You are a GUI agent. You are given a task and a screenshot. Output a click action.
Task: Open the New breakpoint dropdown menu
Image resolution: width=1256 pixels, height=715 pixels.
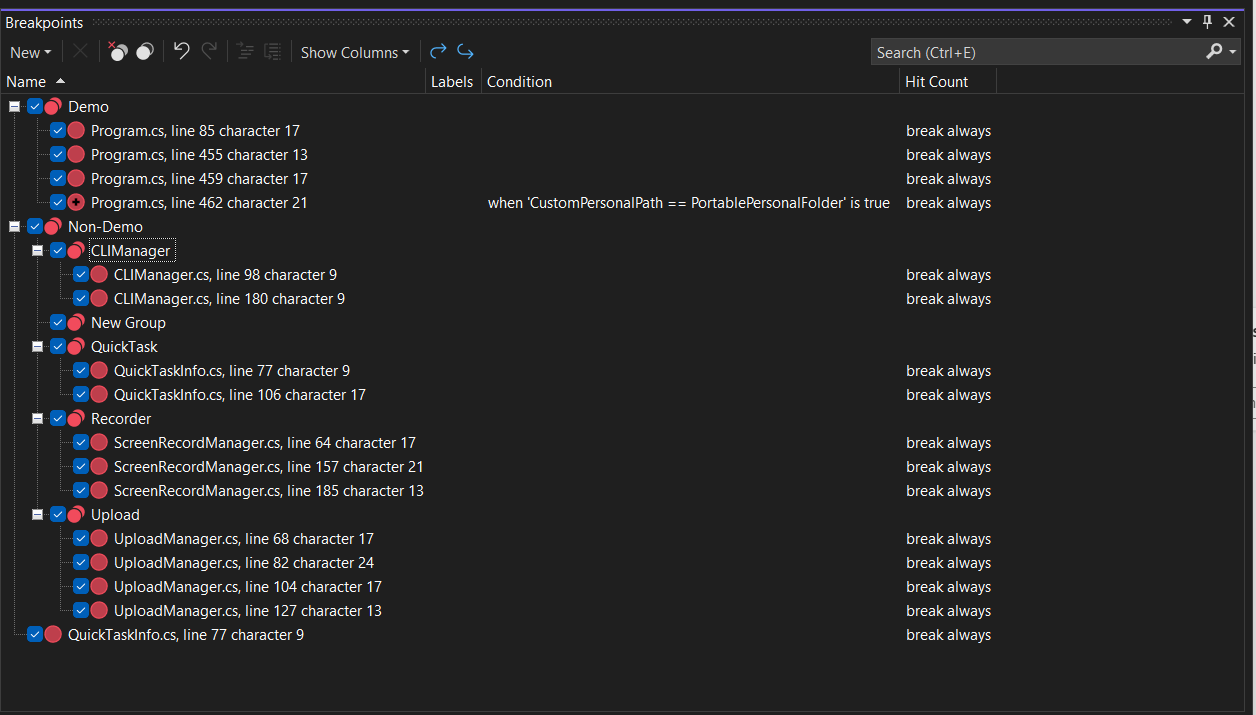30,52
